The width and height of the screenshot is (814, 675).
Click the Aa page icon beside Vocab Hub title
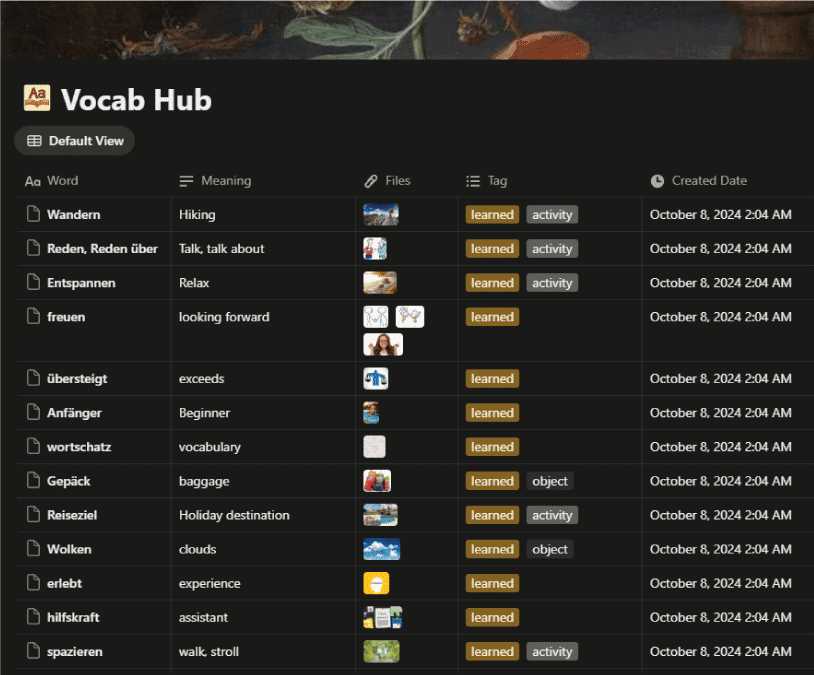(x=36, y=99)
